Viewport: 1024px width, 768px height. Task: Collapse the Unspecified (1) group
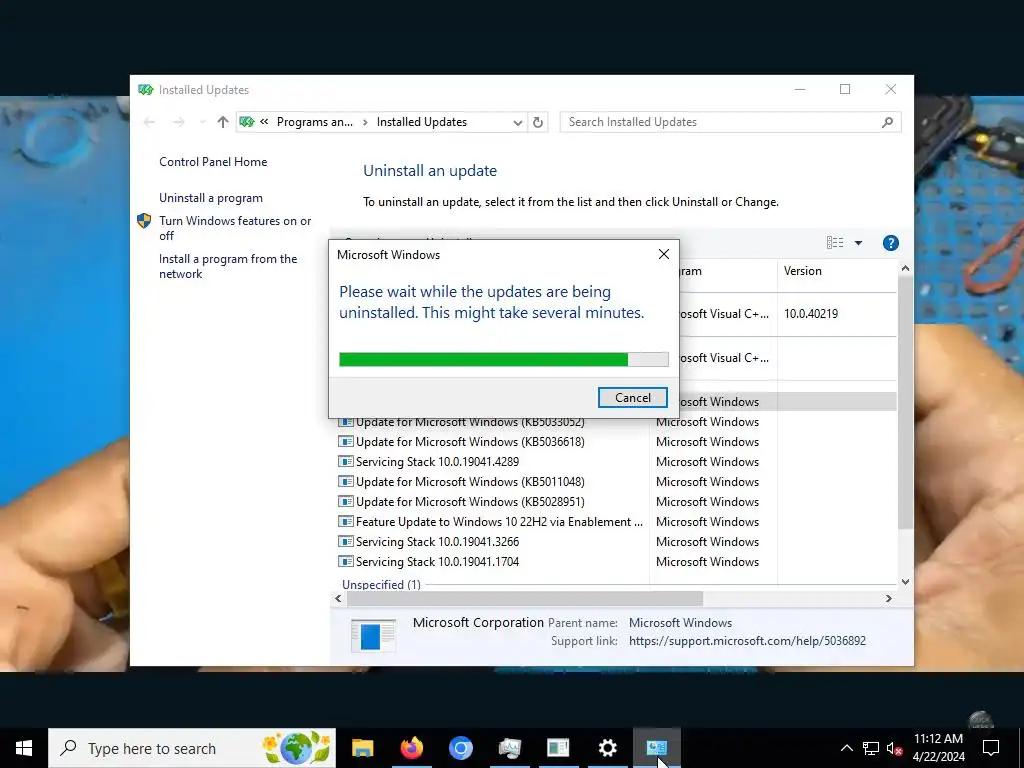tap(381, 584)
